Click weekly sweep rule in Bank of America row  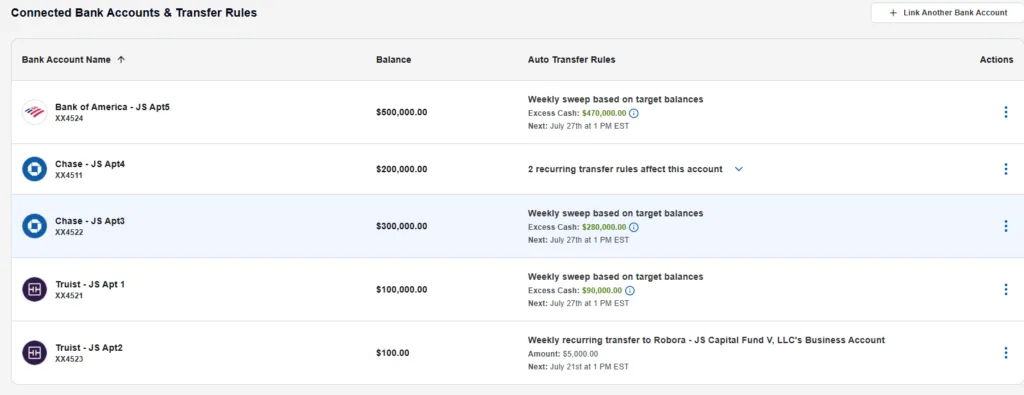point(615,99)
